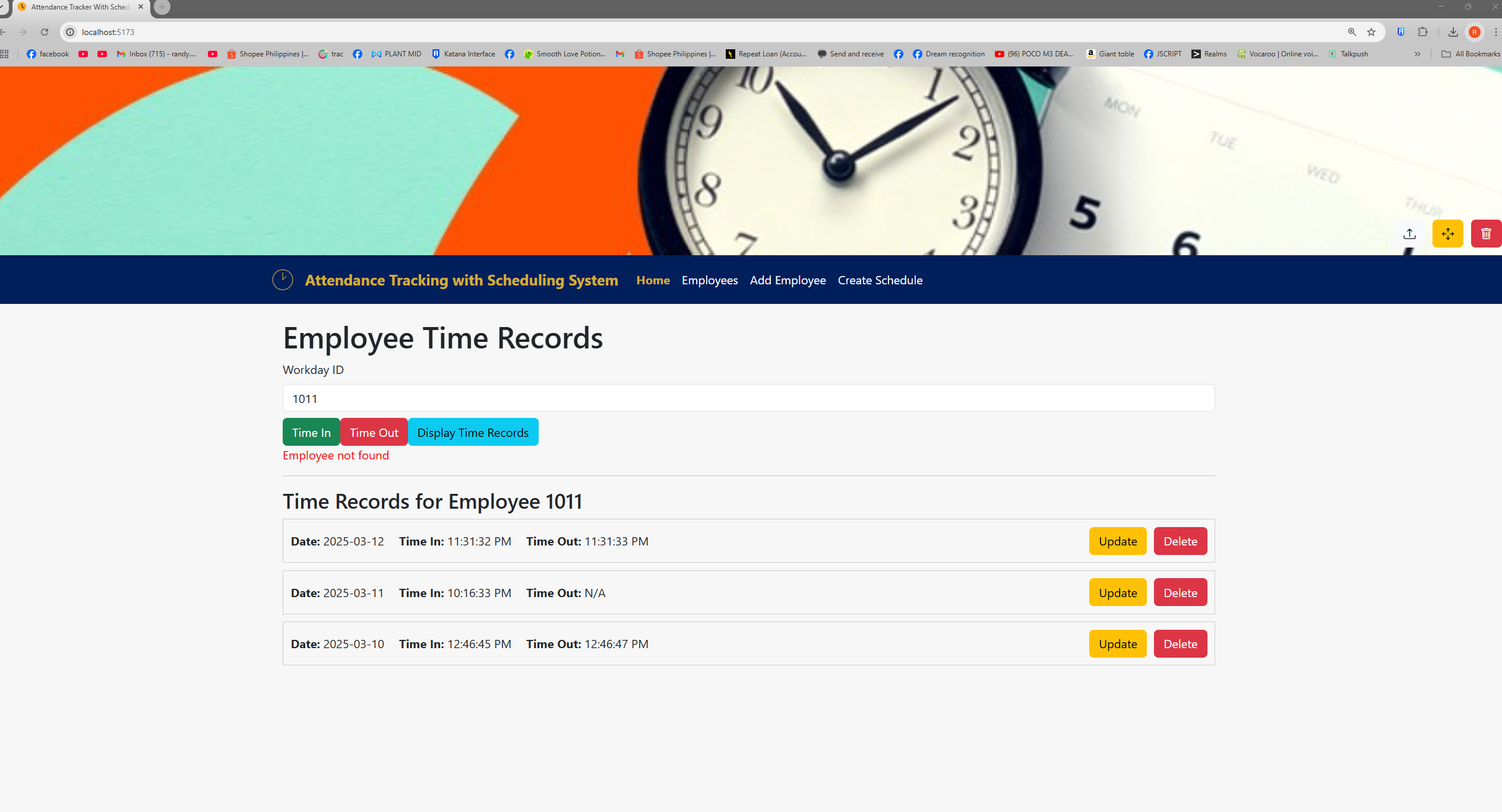Select the Attendance Tracker browser tab

(80, 7)
